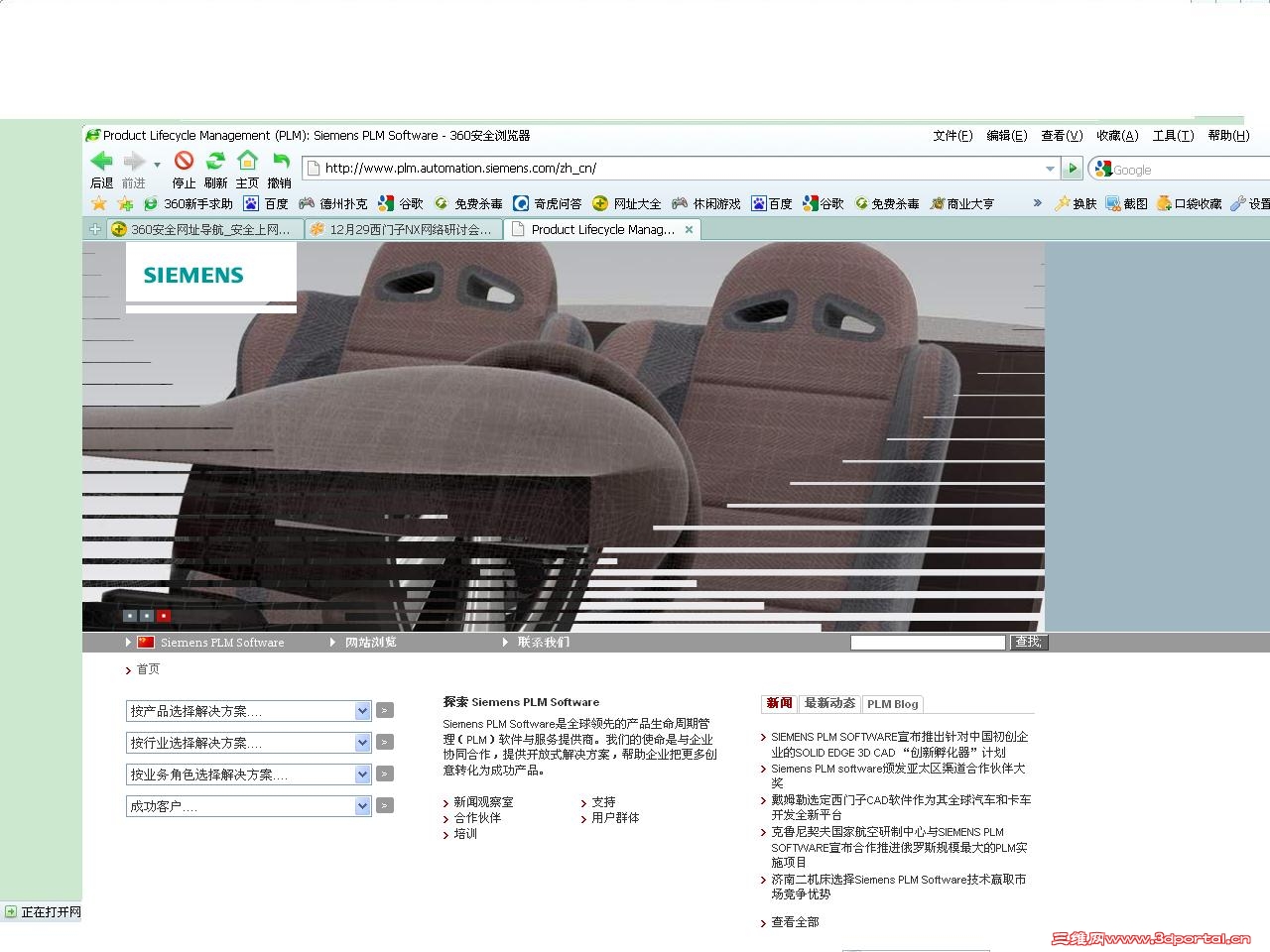
Task: Open the 奇虎问答 bookmark
Action: pyautogui.click(x=548, y=203)
